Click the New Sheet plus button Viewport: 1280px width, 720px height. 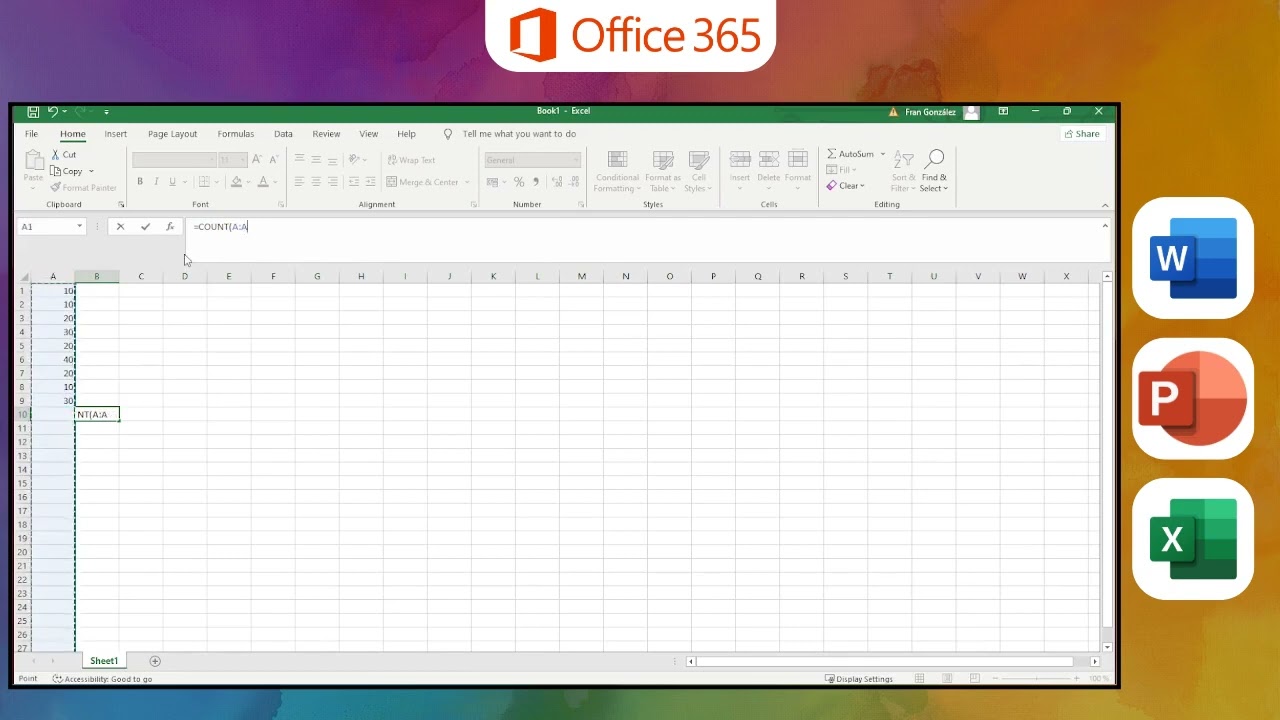click(x=155, y=661)
